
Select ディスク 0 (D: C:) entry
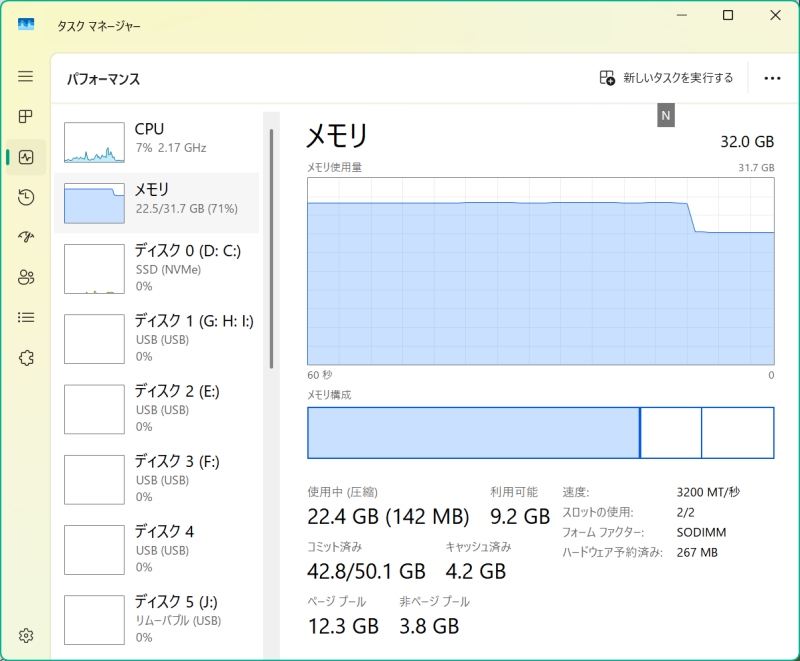click(157, 269)
